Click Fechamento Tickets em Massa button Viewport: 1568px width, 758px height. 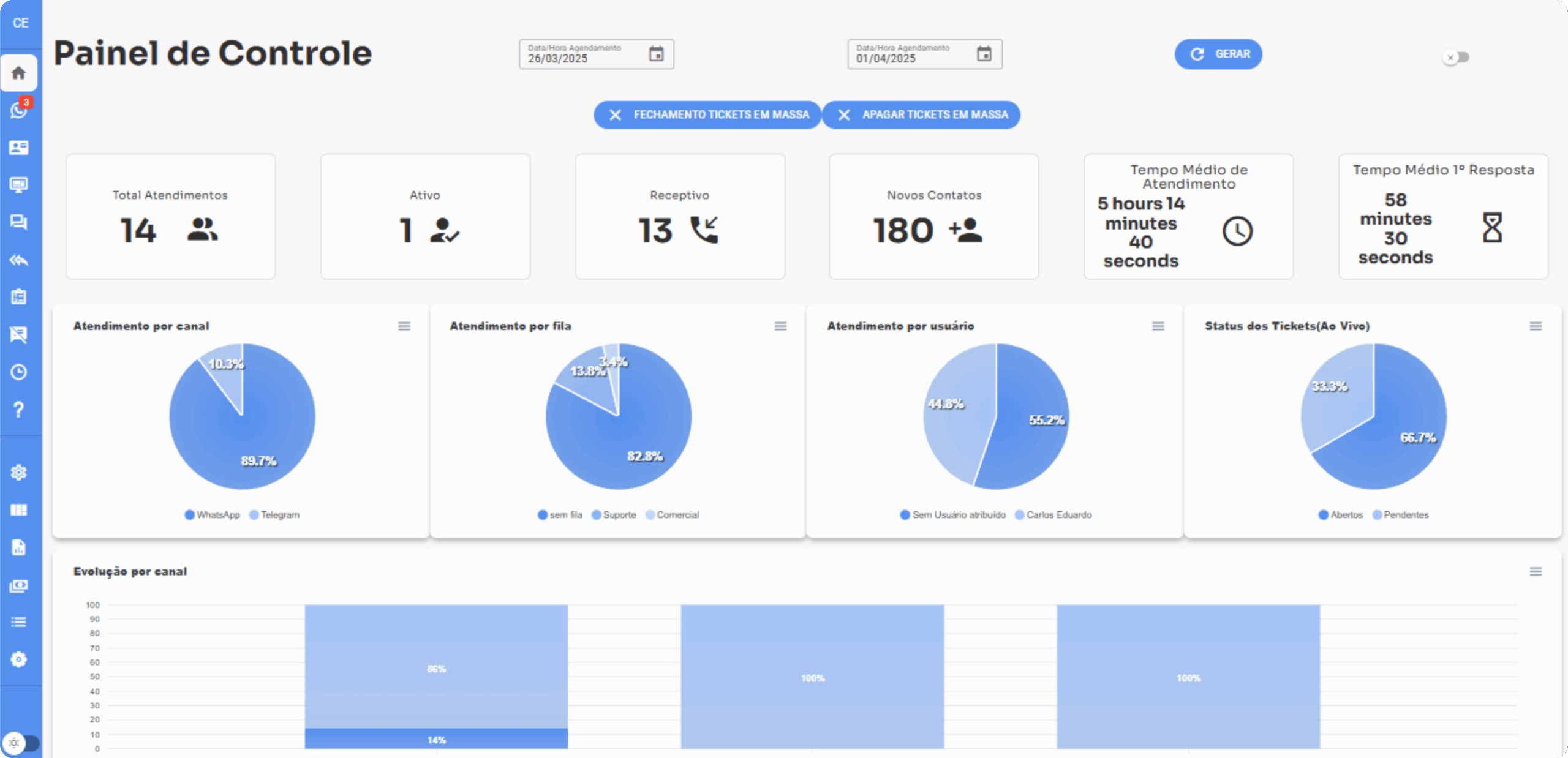707,115
